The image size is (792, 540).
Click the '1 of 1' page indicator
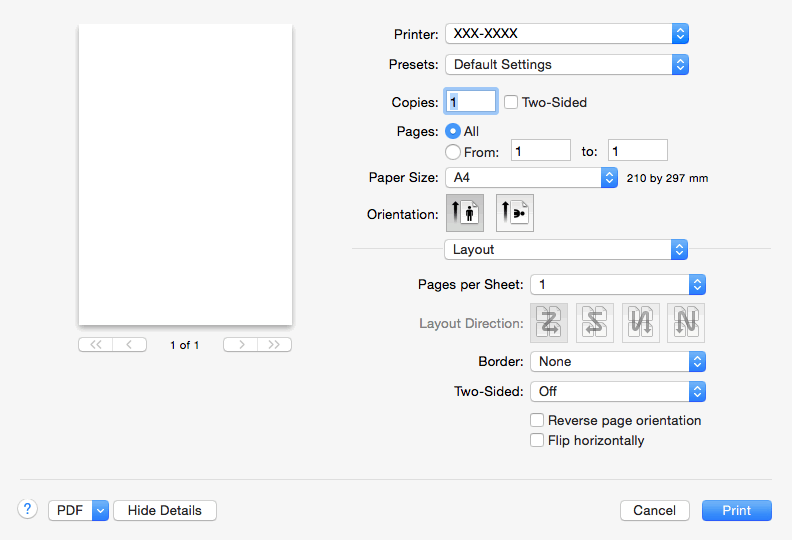184,345
